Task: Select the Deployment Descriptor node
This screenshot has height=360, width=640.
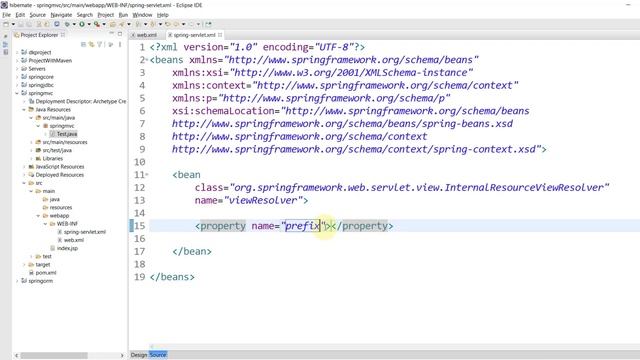Action: click(x=81, y=101)
